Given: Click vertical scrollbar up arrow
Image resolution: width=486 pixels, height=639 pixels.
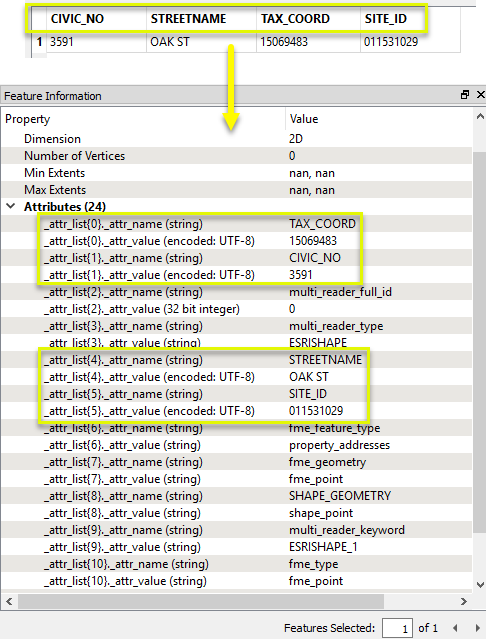Looking at the screenshot, I should [x=480, y=117].
